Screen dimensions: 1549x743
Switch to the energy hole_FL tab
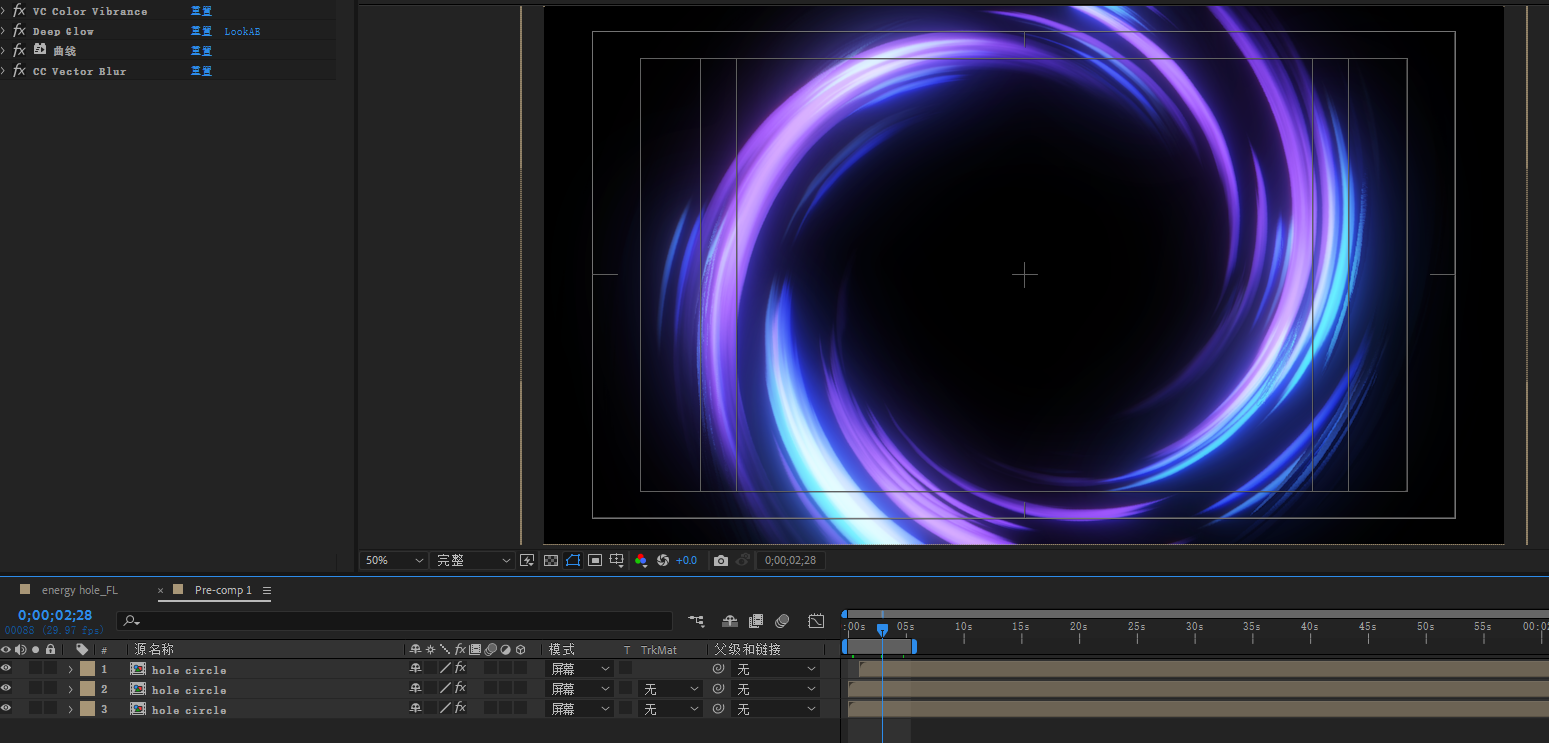coord(79,590)
